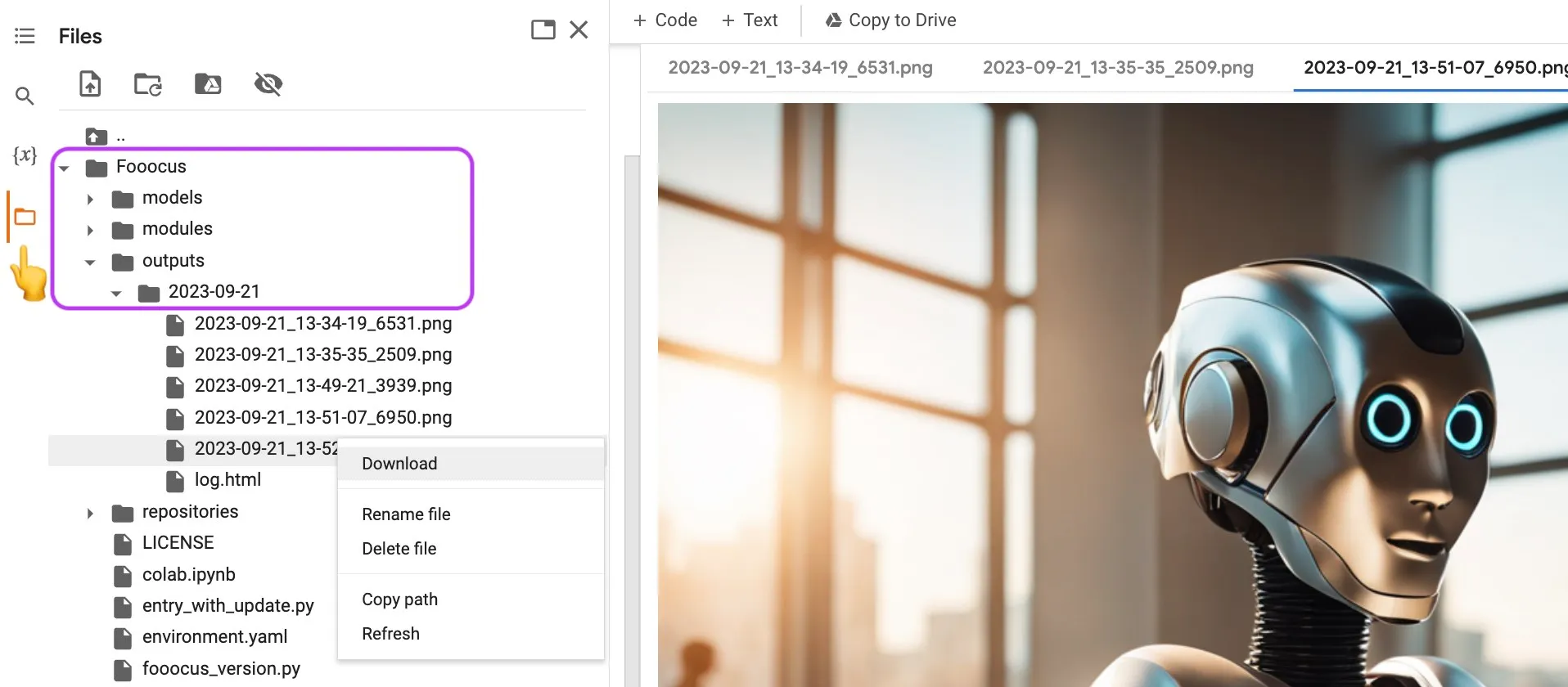Click the Upload to session storage icon
This screenshot has width=1568, height=687.
[90, 83]
